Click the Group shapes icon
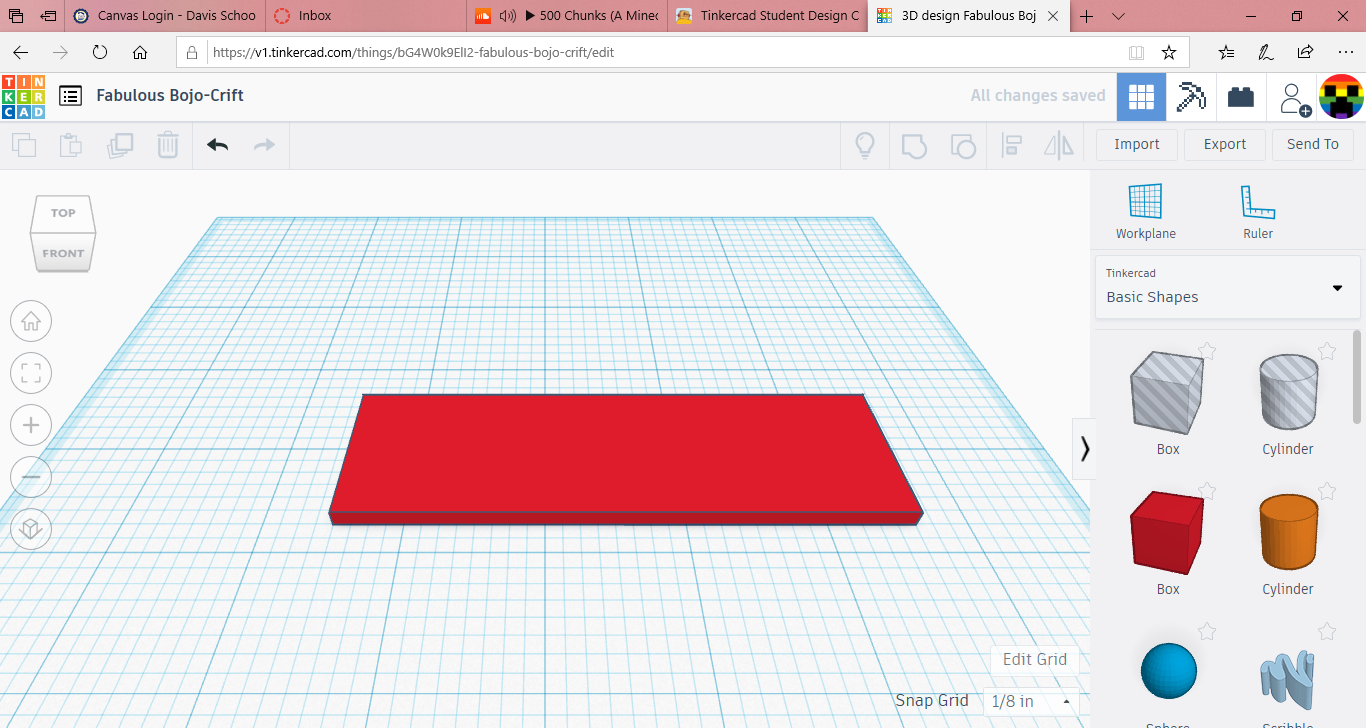The height and width of the screenshot is (728, 1366). 914,146
